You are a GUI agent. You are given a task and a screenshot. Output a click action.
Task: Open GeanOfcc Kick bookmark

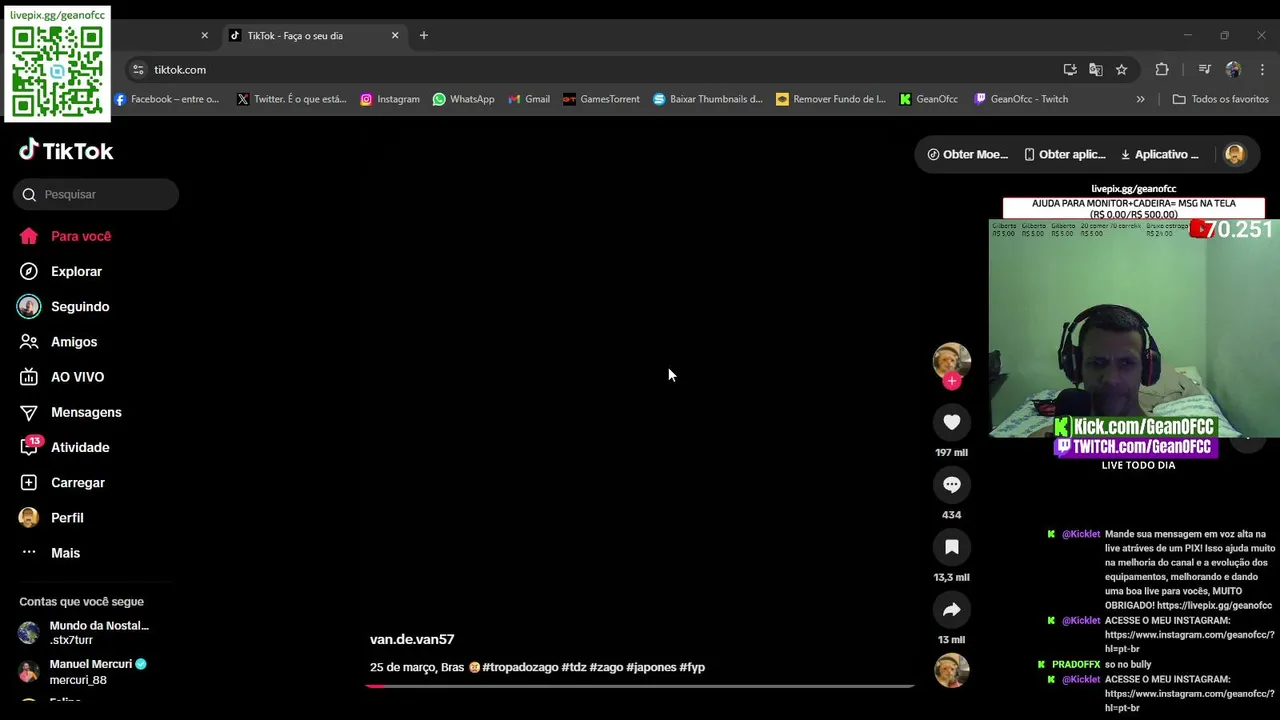tap(928, 99)
